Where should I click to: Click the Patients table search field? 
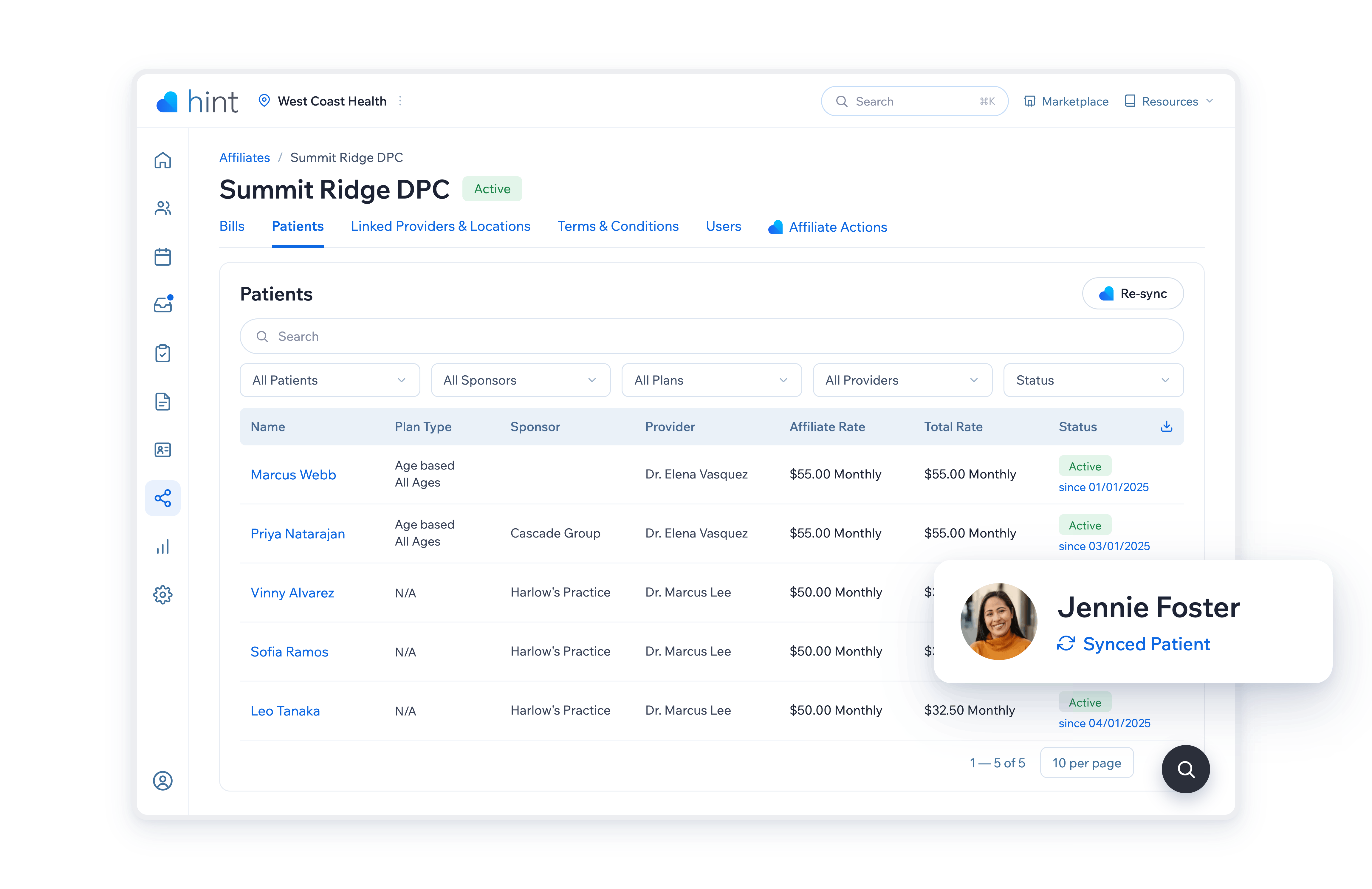711,336
